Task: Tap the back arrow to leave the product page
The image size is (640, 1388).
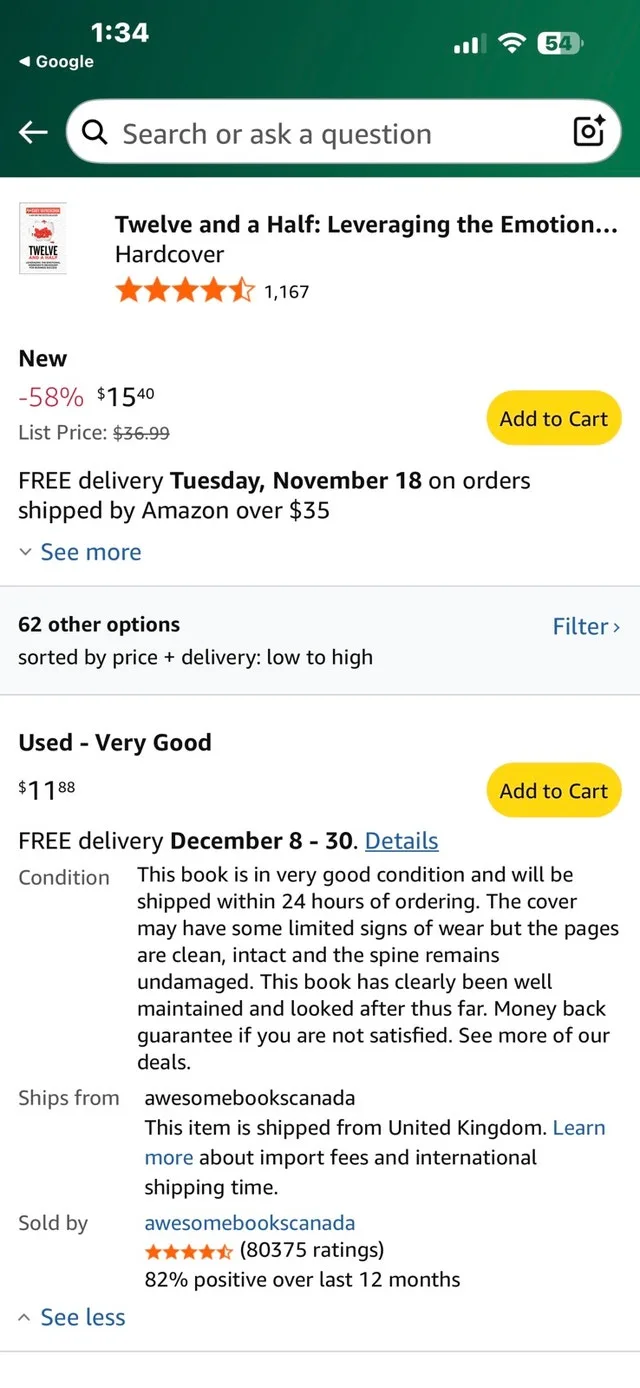Action: coord(32,131)
